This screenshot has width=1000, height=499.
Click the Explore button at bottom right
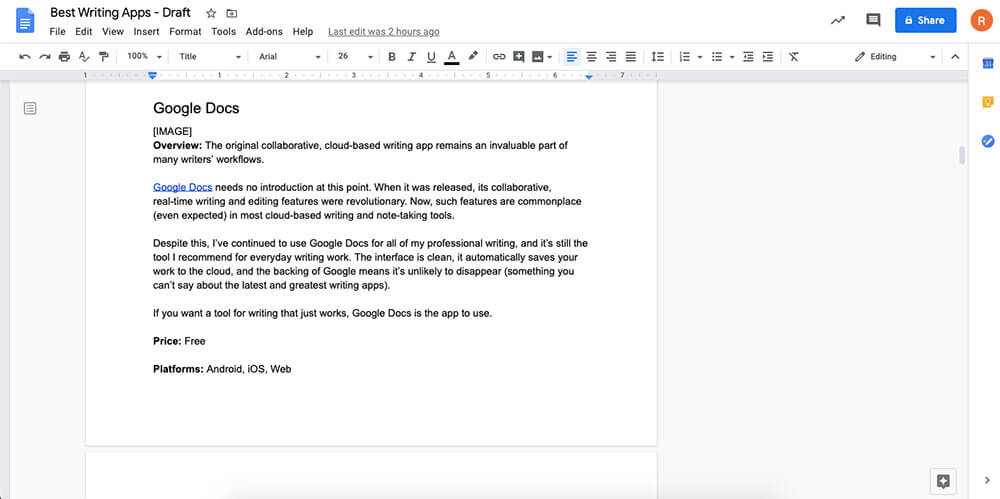944,481
